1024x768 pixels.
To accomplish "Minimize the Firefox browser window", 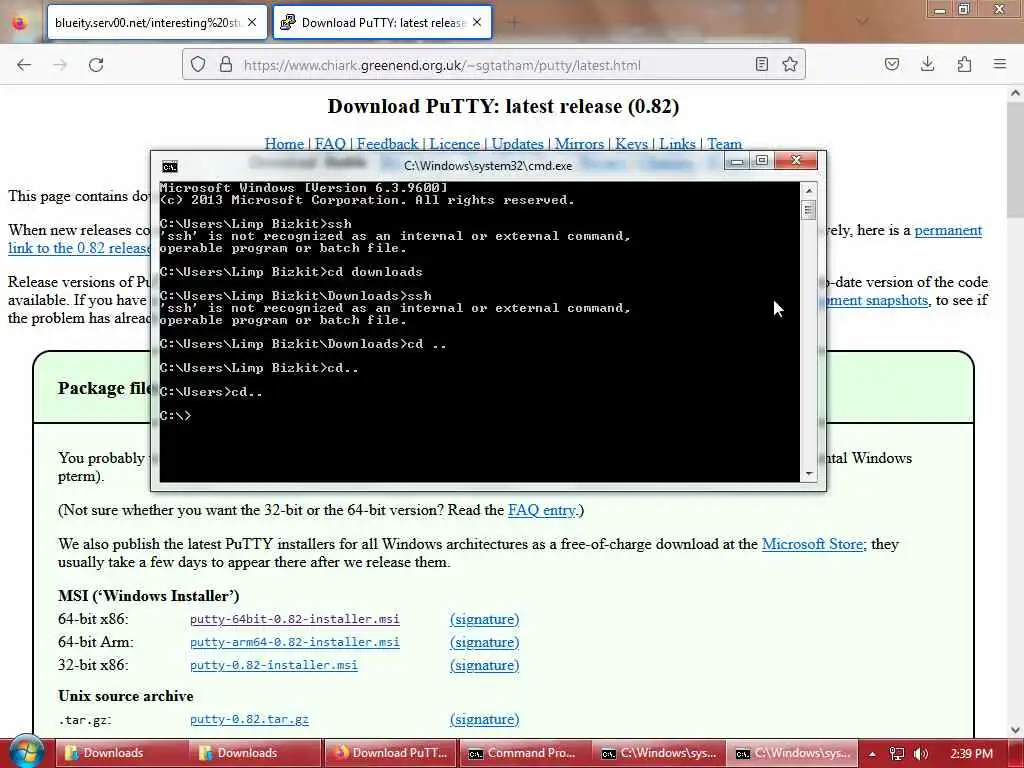I will pyautogui.click(x=940, y=10).
